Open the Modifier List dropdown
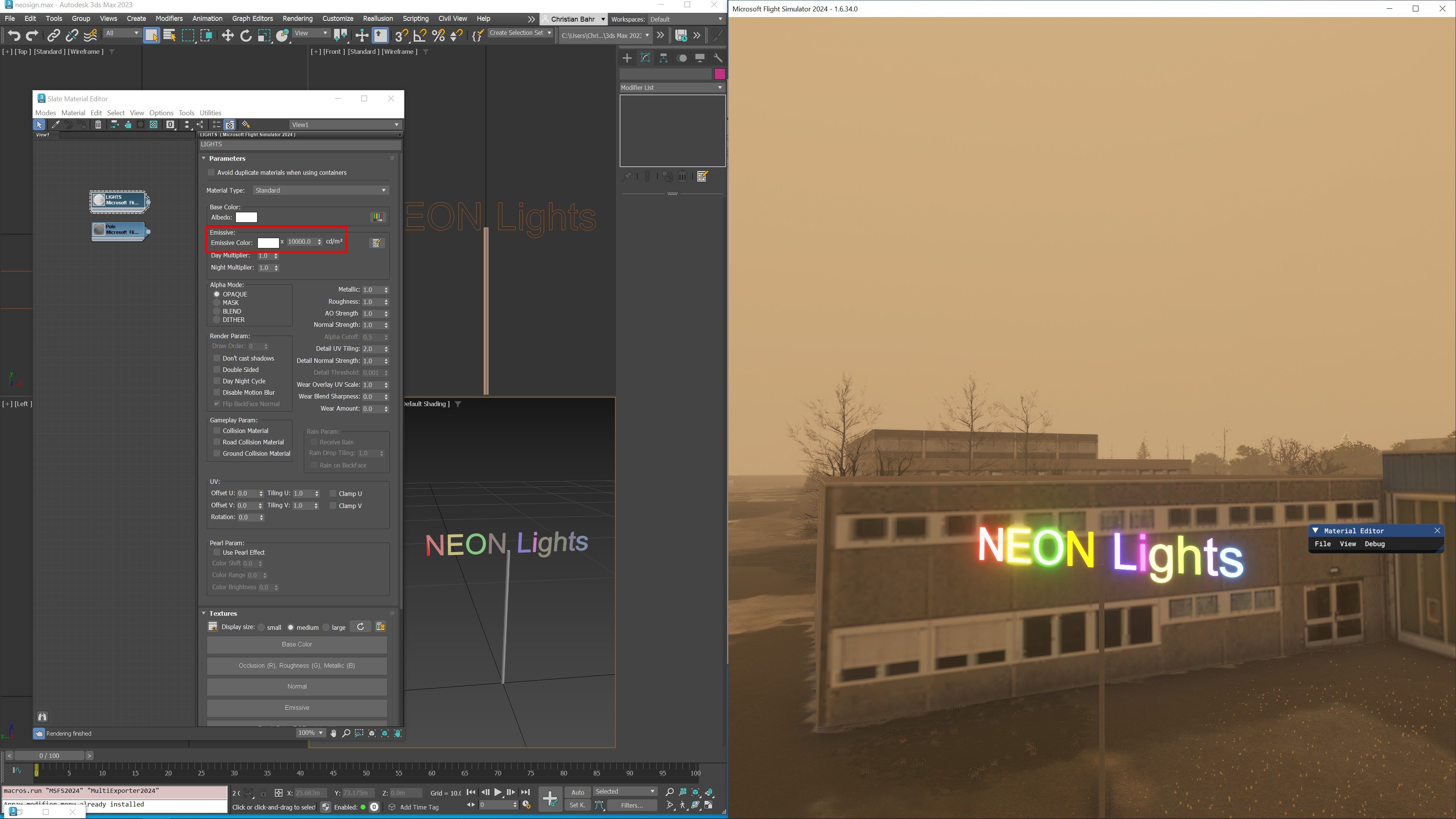The height and width of the screenshot is (819, 1456). pyautogui.click(x=672, y=88)
